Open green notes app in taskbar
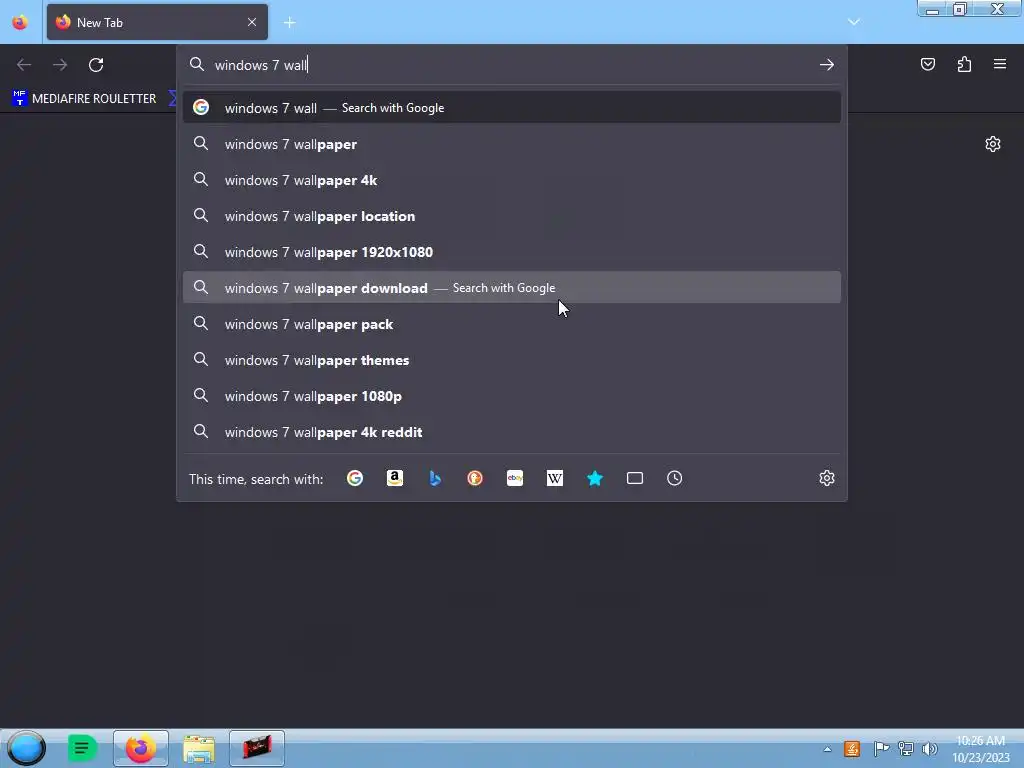Image resolution: width=1024 pixels, height=768 pixels. pyautogui.click(x=82, y=748)
